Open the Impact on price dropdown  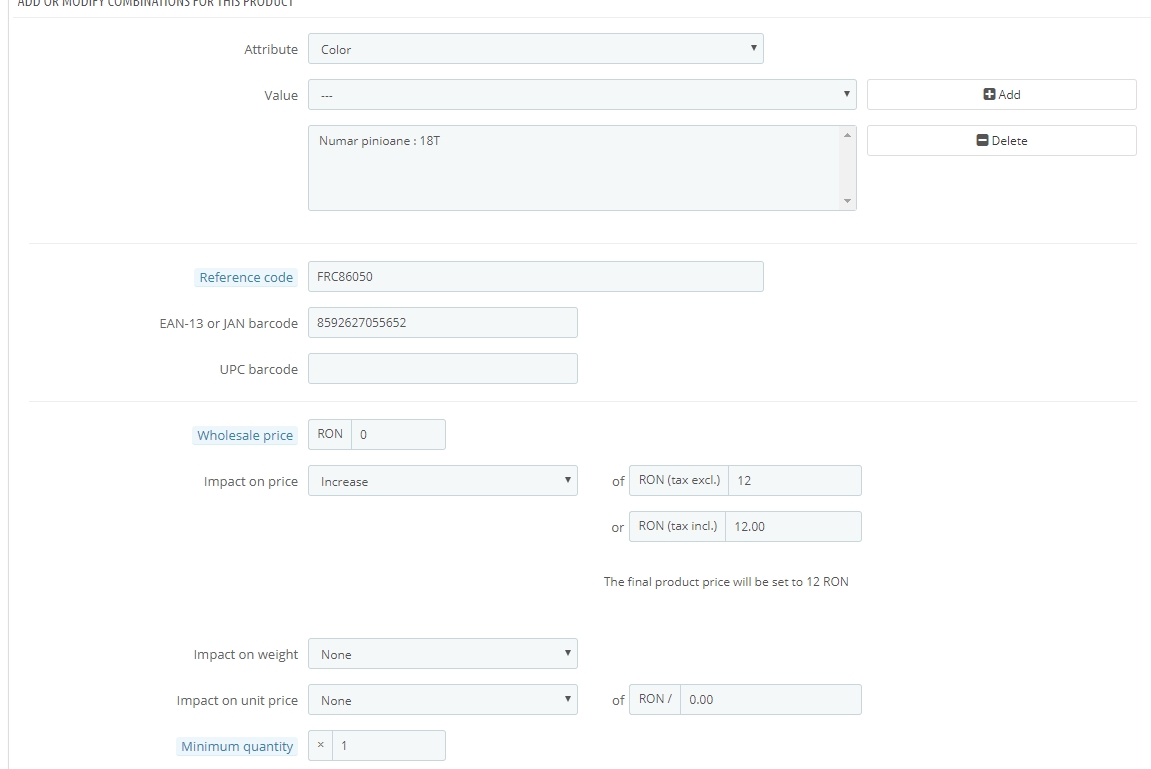click(442, 481)
